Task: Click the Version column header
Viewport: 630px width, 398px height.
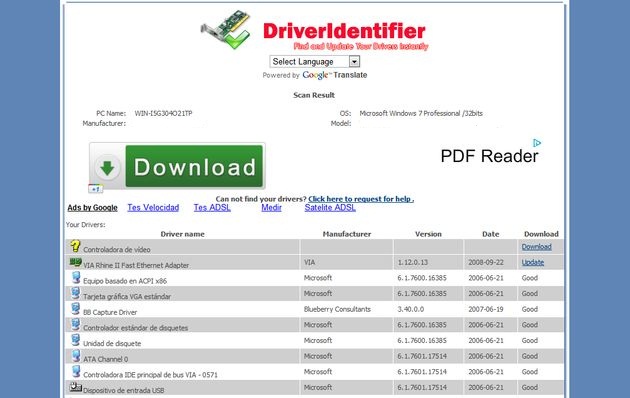Action: (428, 234)
